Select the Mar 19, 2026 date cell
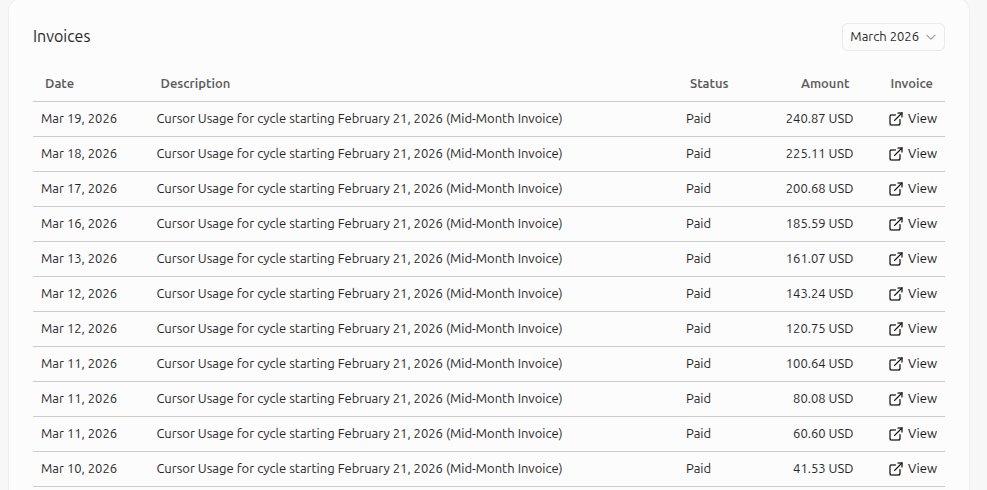Image resolution: width=987 pixels, height=490 pixels. pos(79,118)
